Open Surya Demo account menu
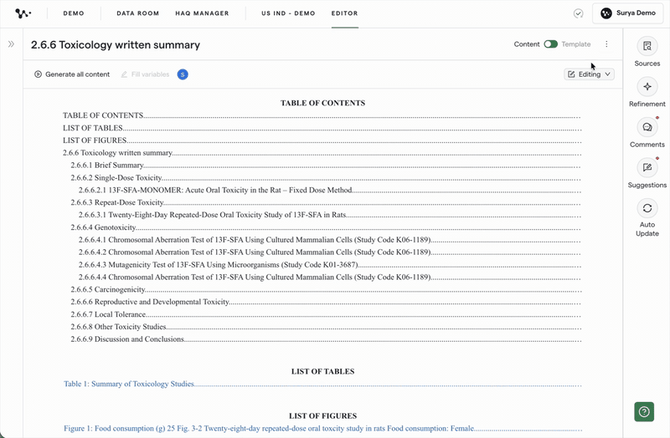Screen dimensions: 670x438 pos(627,13)
